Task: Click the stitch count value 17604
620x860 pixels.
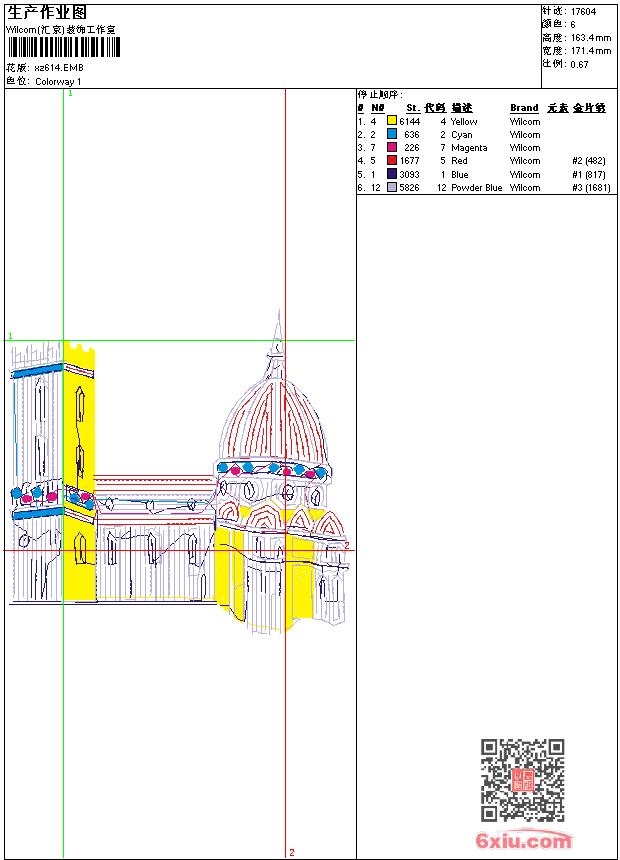Action: click(584, 12)
